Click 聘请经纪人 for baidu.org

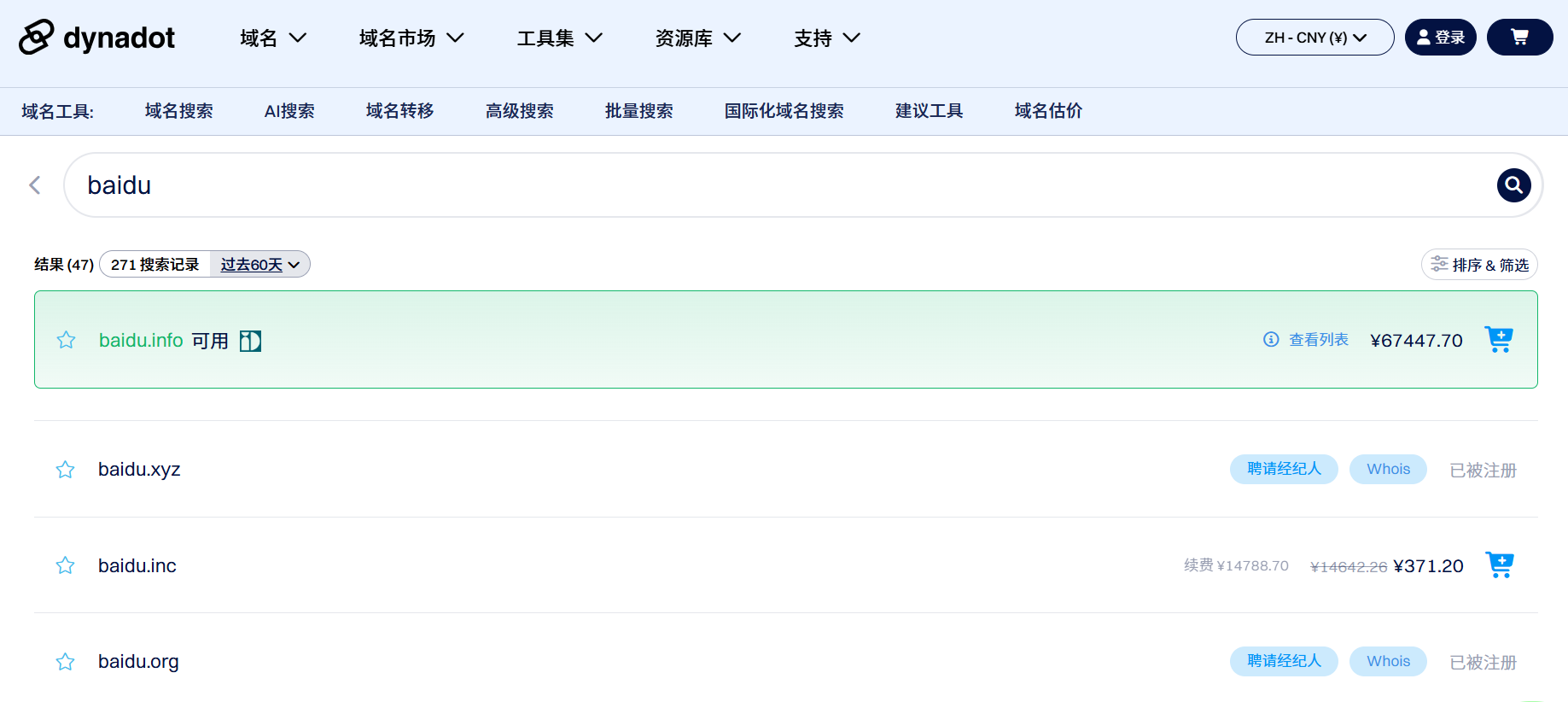pyautogui.click(x=1284, y=661)
